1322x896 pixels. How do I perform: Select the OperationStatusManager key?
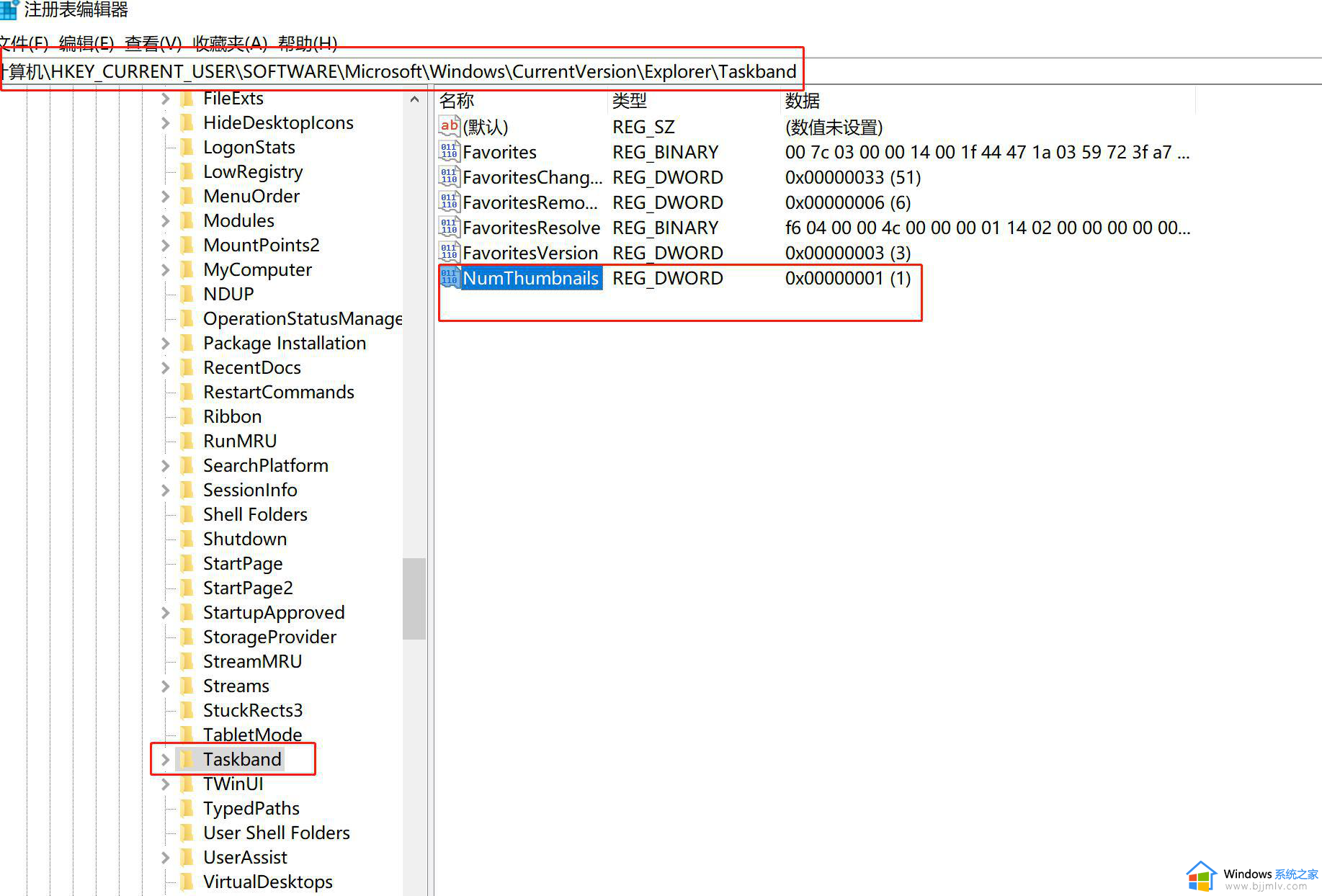point(303,319)
